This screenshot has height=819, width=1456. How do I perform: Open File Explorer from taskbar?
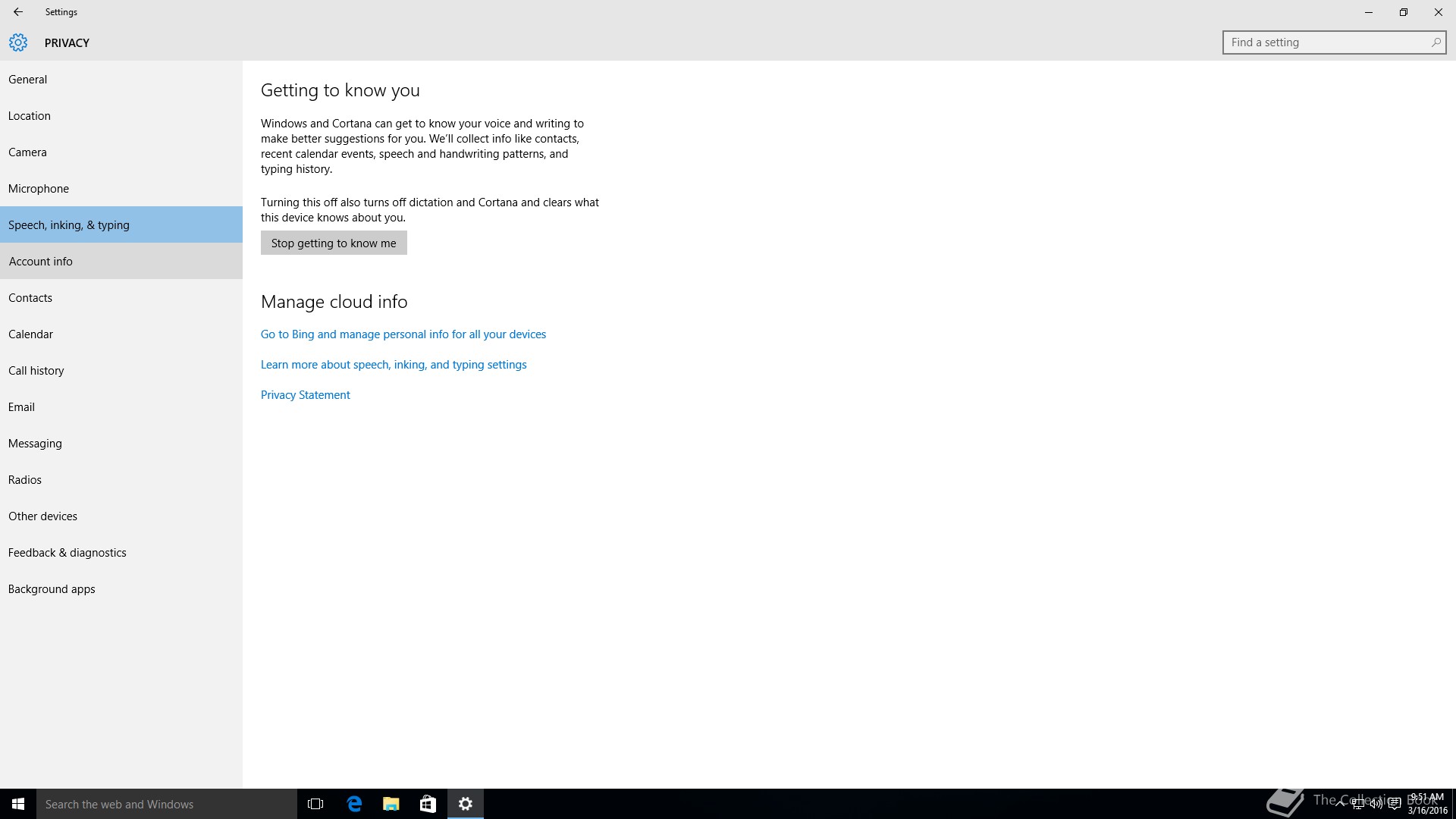(391, 804)
